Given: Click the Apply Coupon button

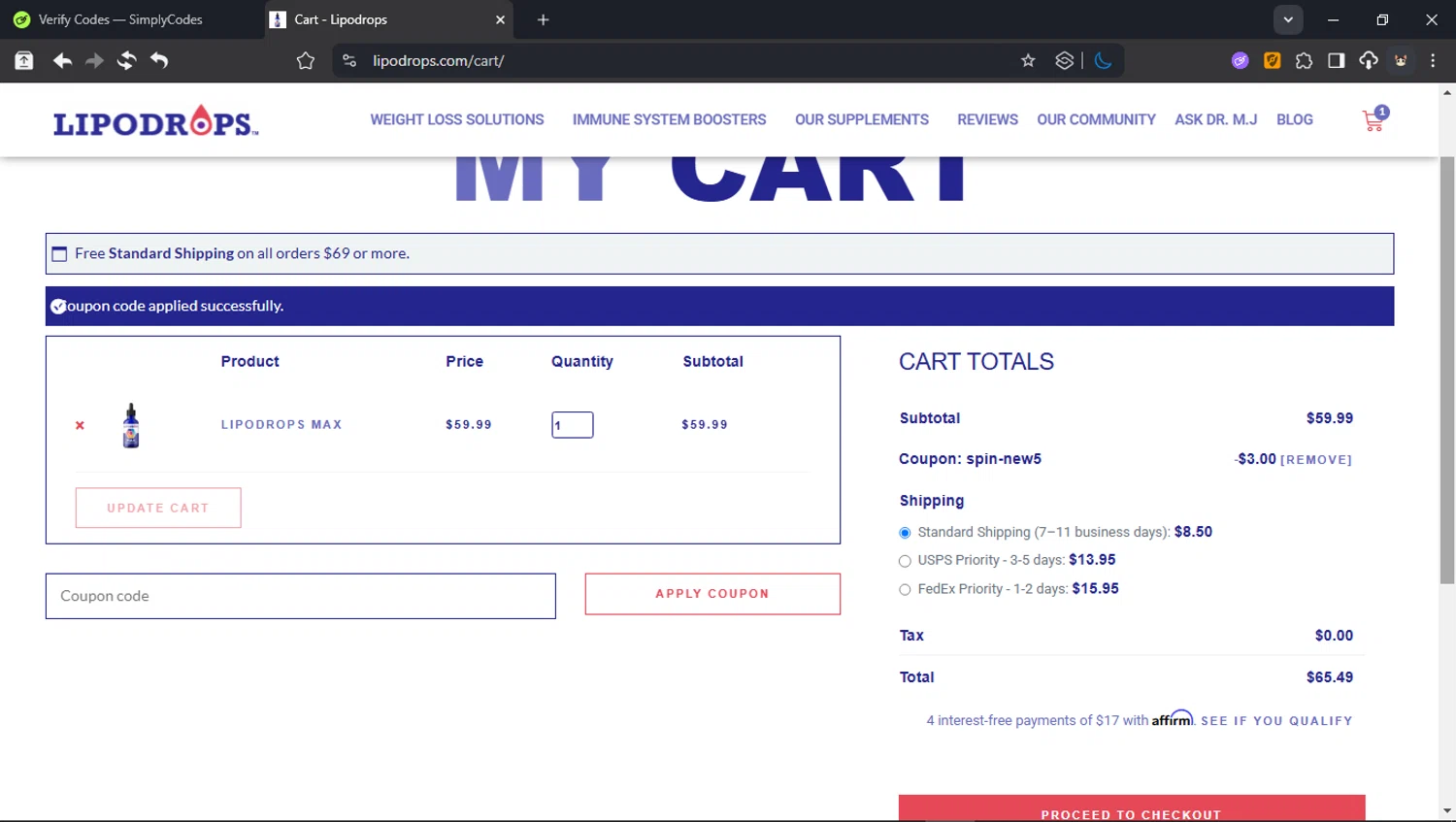Looking at the screenshot, I should 712,594.
